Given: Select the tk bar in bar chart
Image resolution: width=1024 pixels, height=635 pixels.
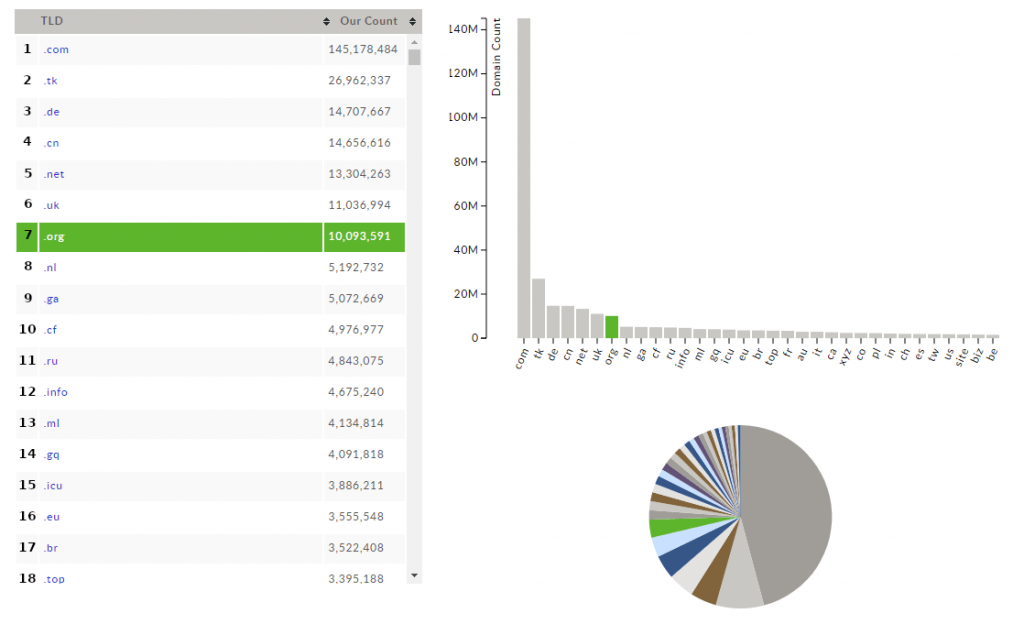Looking at the screenshot, I should coord(538,308).
